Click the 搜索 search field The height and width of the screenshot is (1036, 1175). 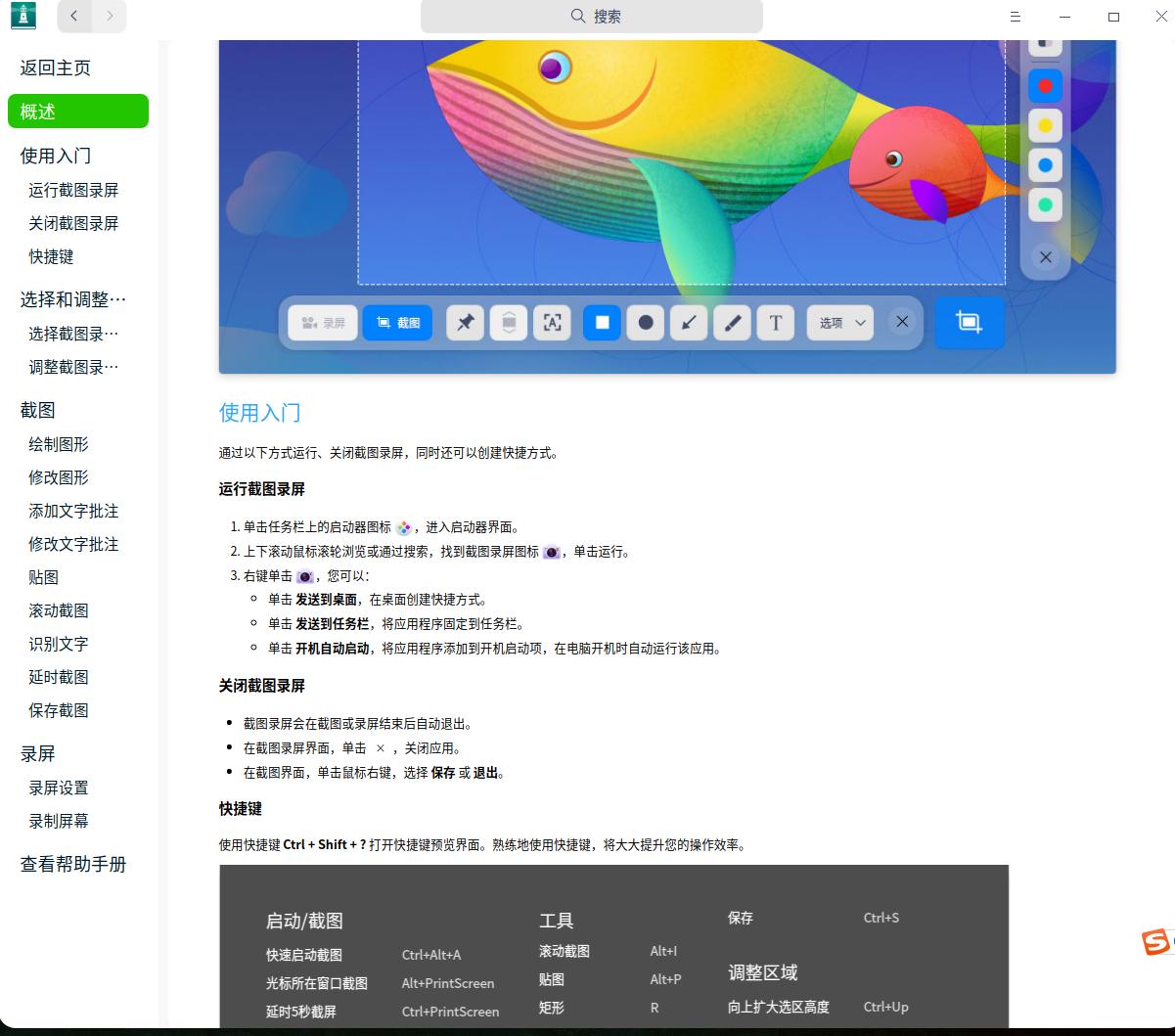(591, 17)
